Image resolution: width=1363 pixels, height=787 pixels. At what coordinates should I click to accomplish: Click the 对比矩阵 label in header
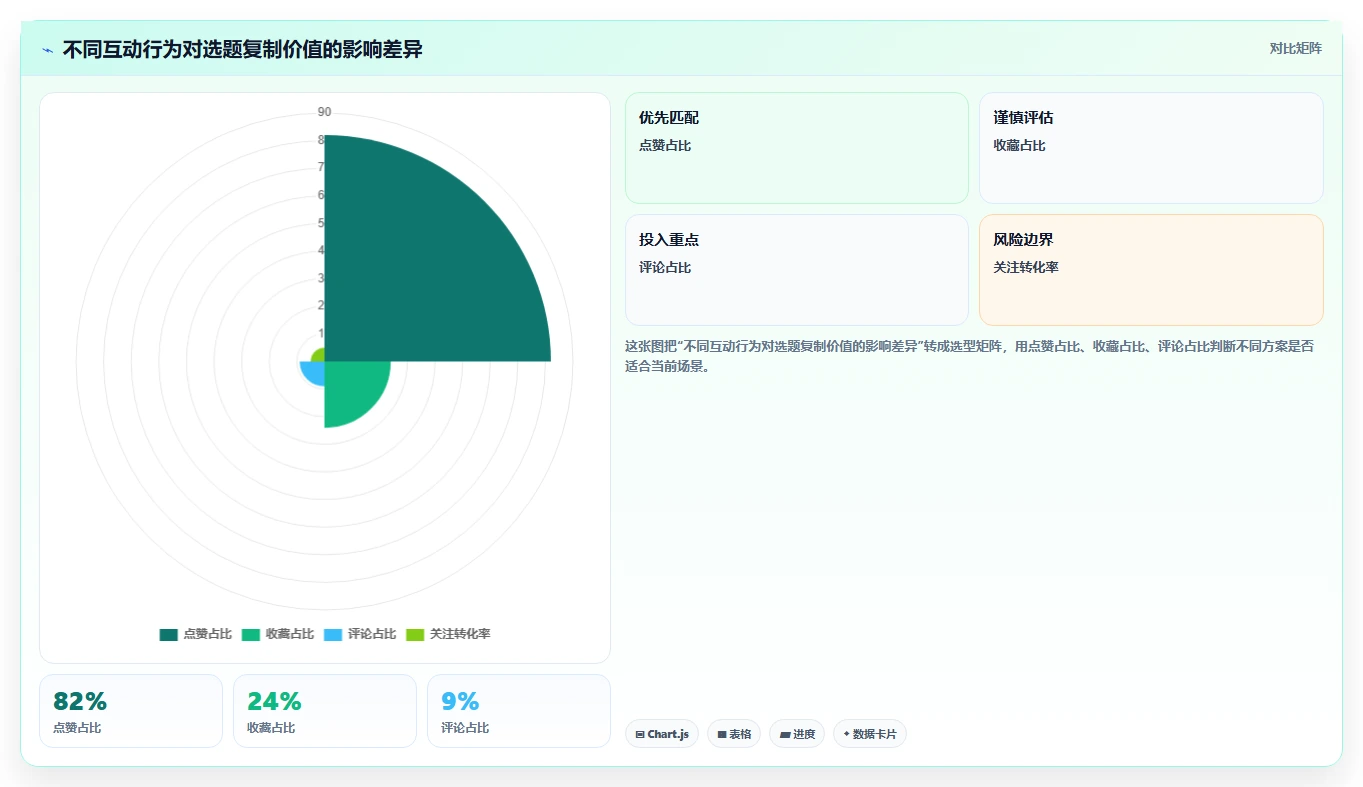pos(1295,49)
